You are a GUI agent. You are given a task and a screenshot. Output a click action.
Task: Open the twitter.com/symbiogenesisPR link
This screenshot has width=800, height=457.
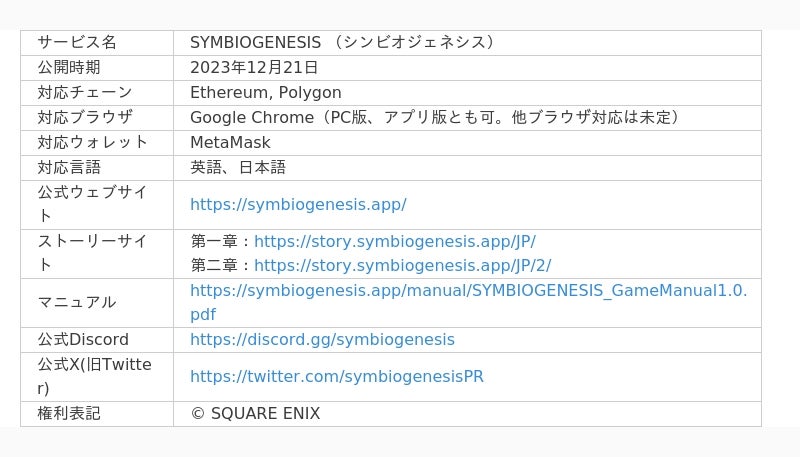(337, 377)
